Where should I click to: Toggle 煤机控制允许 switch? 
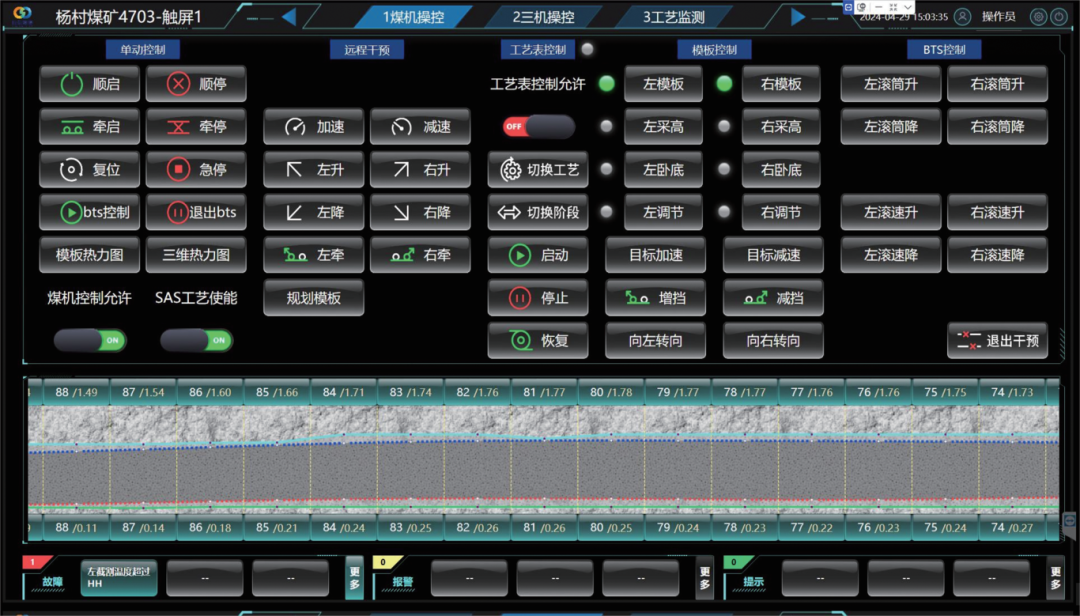pyautogui.click(x=90, y=340)
